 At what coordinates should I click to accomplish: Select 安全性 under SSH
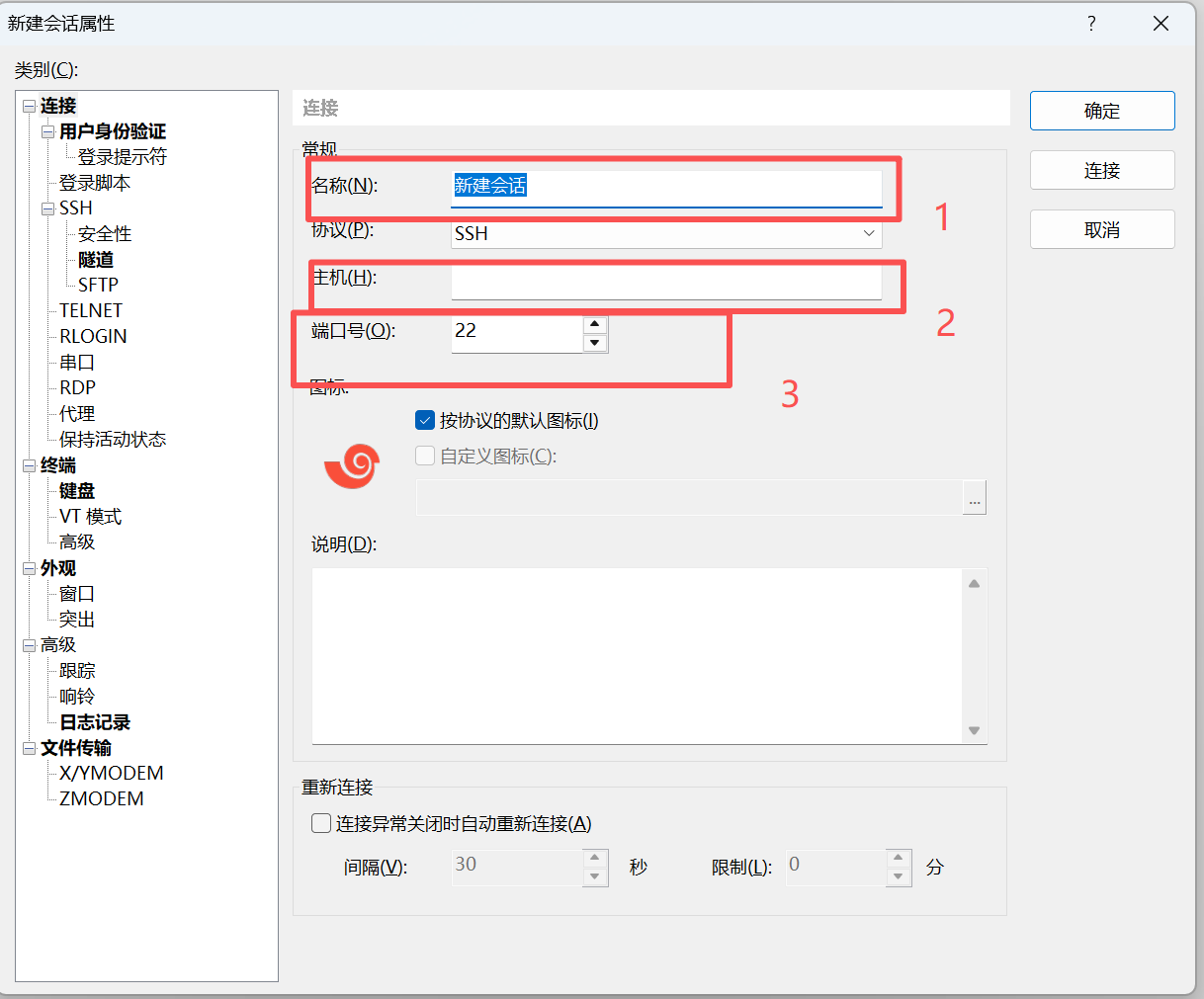(x=105, y=234)
